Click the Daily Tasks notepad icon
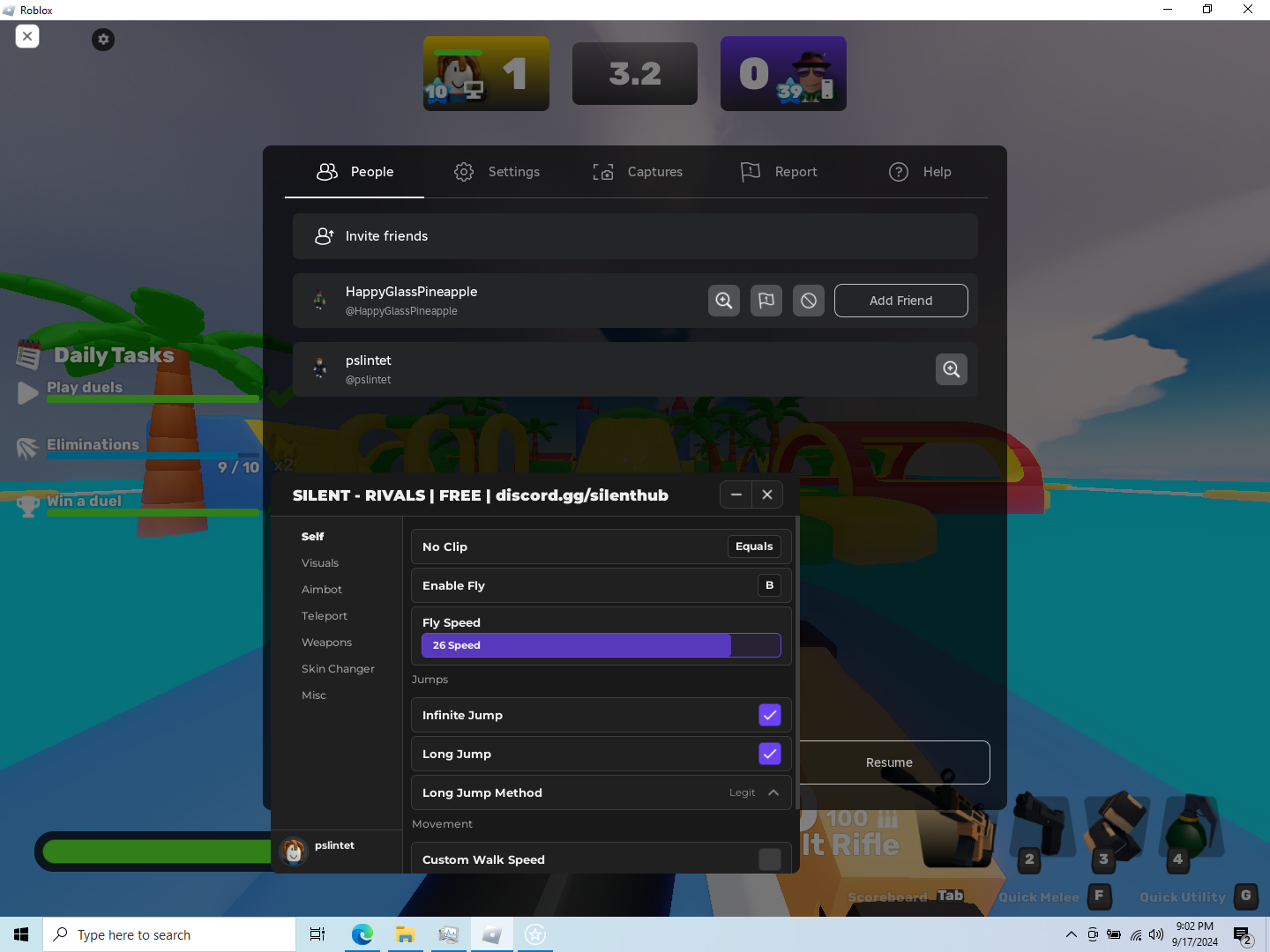 coord(28,355)
